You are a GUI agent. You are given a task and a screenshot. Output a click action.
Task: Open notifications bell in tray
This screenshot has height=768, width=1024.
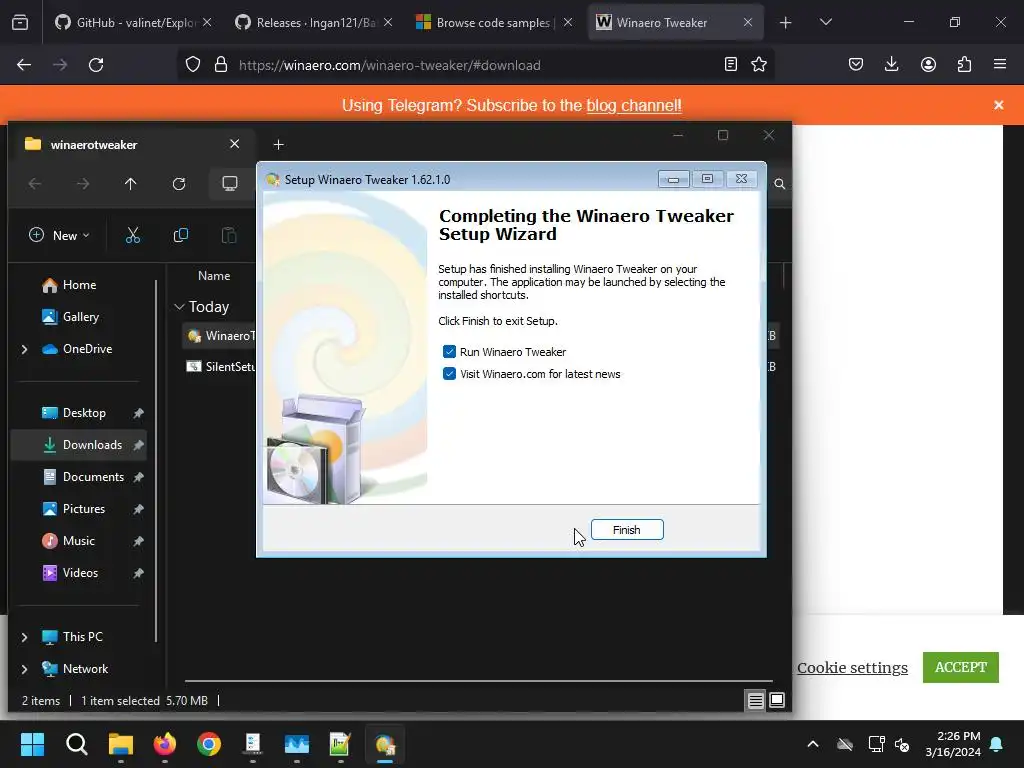point(997,744)
